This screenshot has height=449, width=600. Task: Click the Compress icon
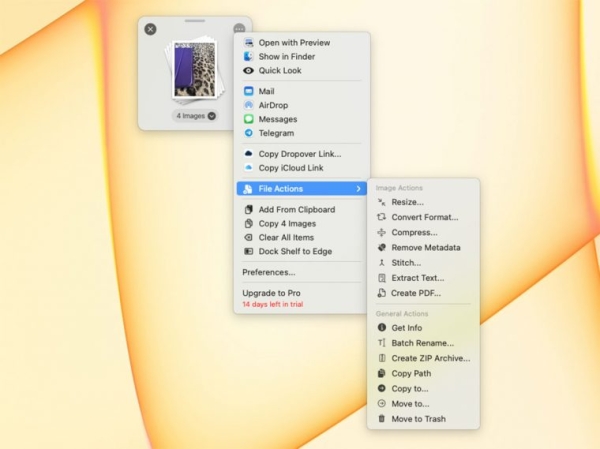point(382,232)
